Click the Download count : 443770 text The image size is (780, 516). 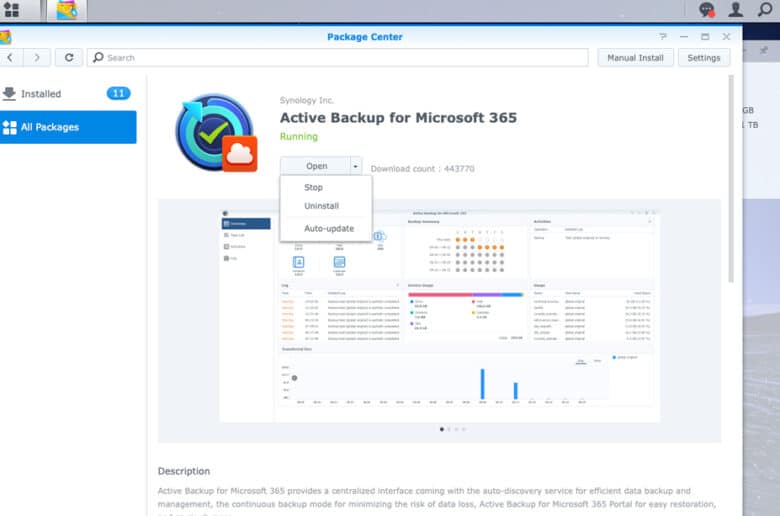(422, 169)
